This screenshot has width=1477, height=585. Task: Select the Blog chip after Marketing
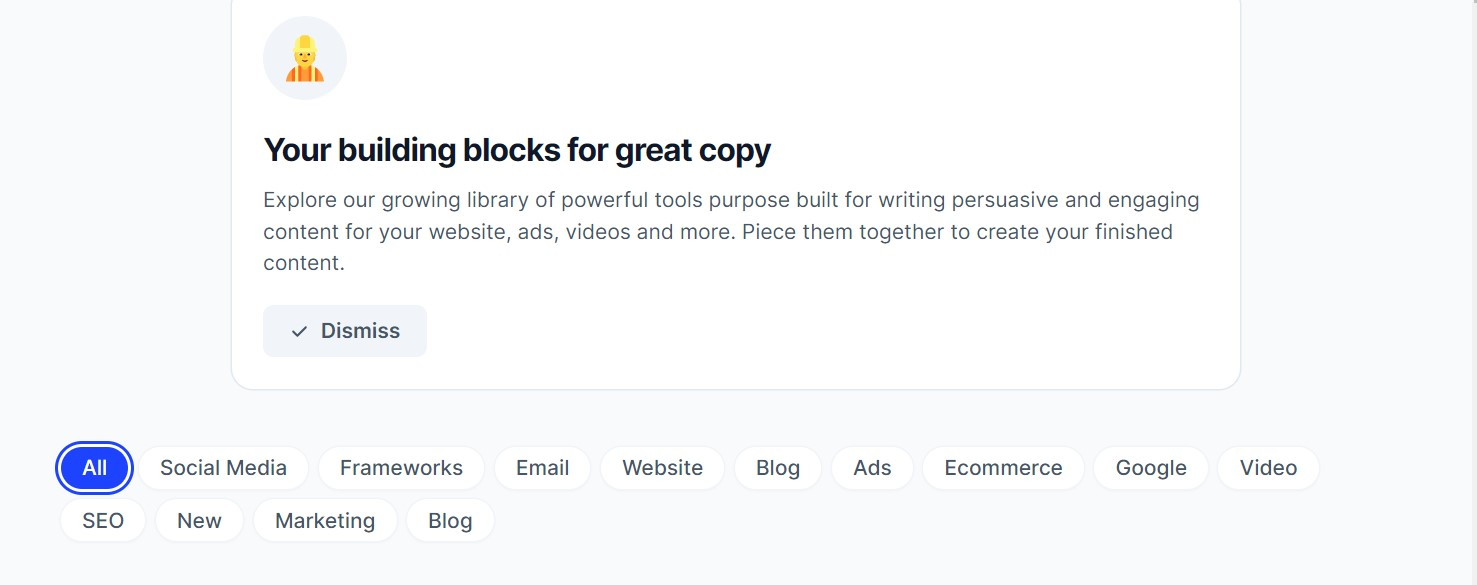point(450,521)
